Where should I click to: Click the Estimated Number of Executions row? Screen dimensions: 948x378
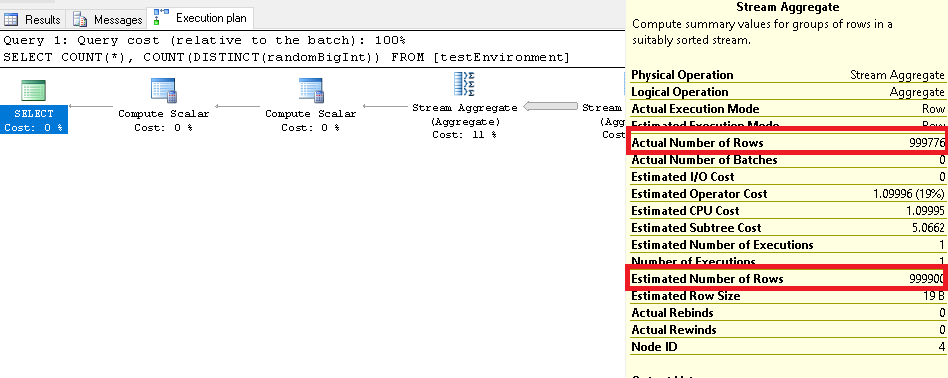click(788, 244)
